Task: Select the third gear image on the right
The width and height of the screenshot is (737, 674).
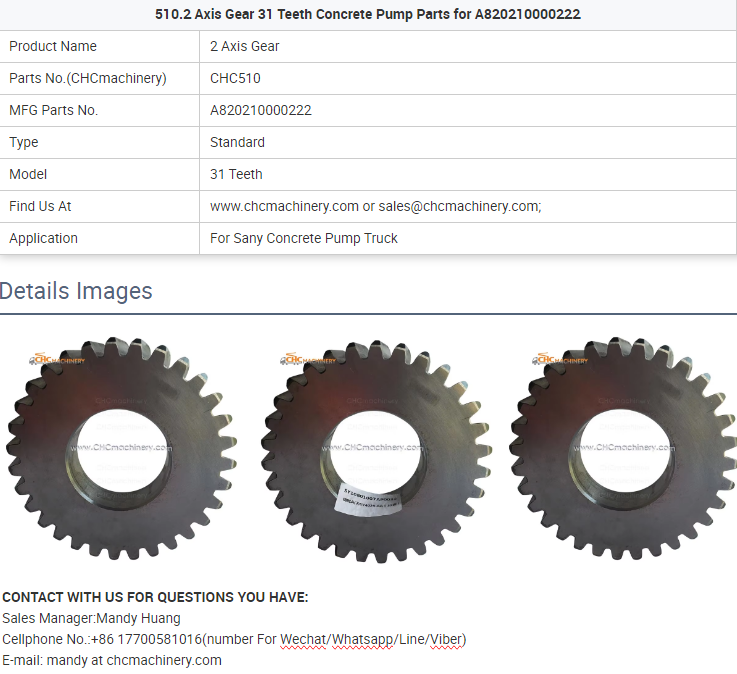Action: click(622, 448)
